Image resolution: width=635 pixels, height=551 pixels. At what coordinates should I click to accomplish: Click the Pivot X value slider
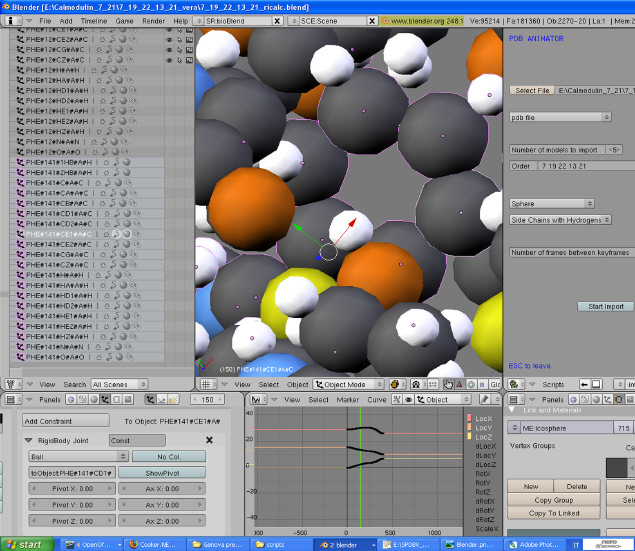[71, 488]
